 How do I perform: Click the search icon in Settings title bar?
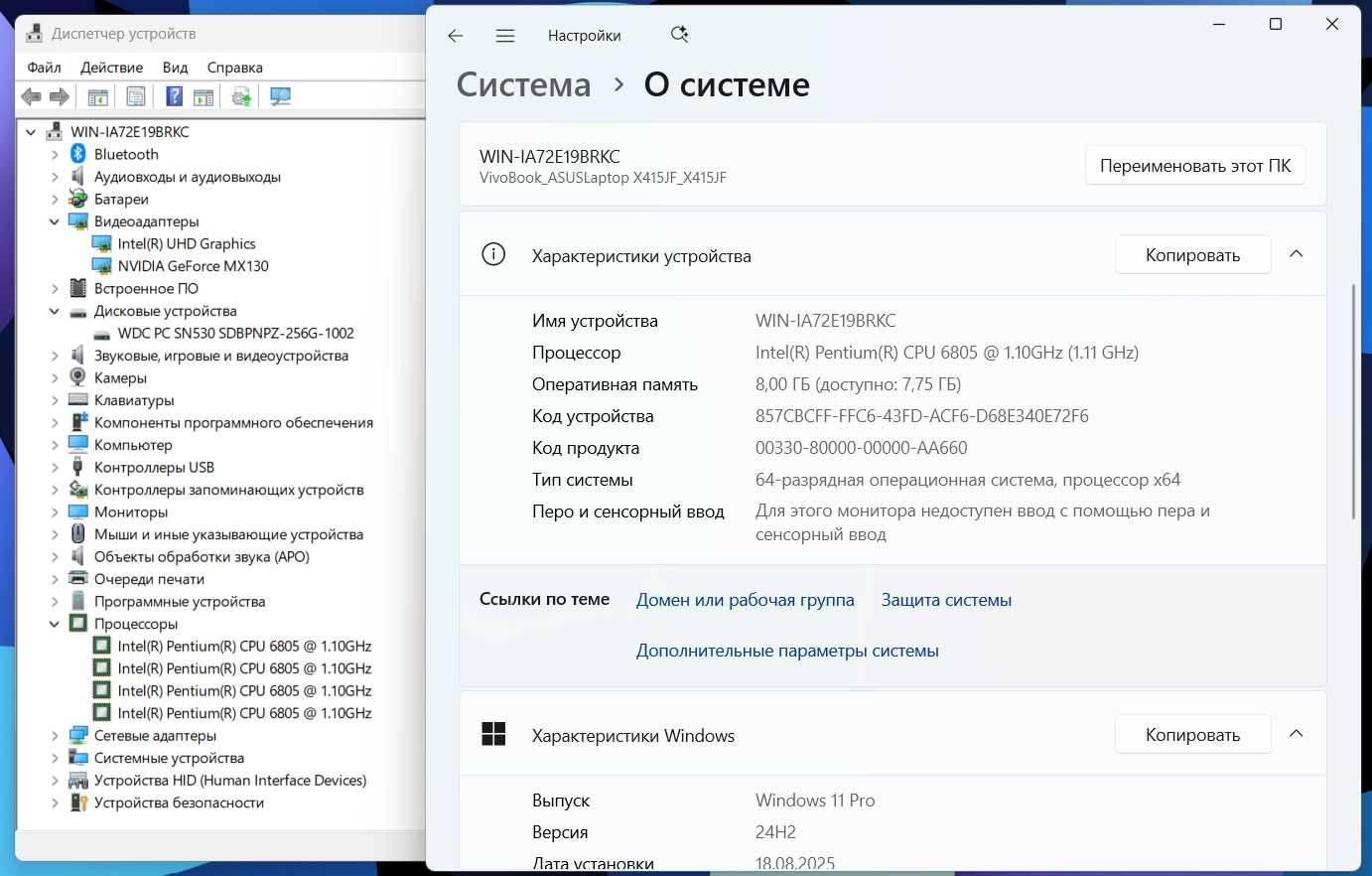[680, 35]
